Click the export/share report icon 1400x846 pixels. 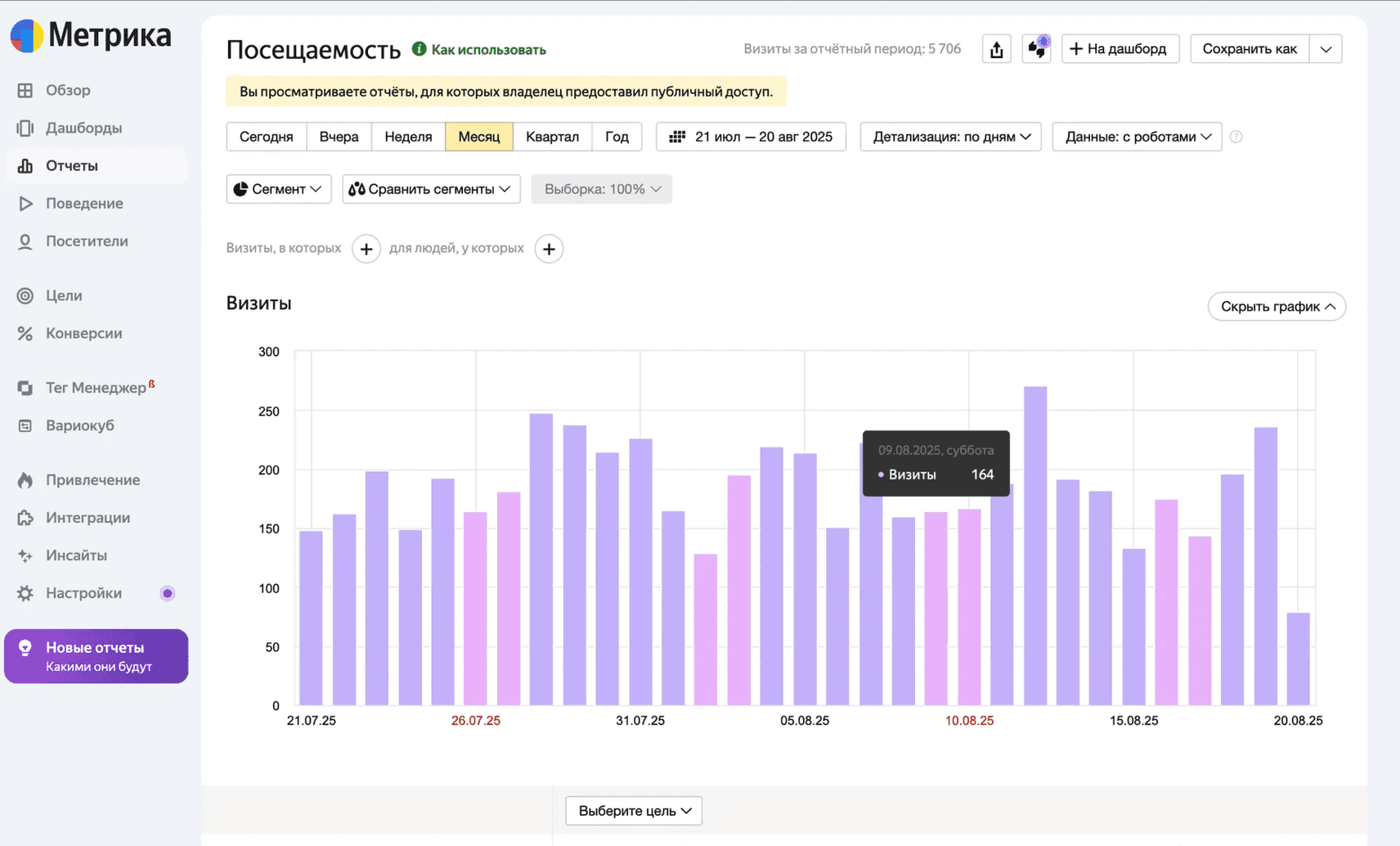(996, 49)
